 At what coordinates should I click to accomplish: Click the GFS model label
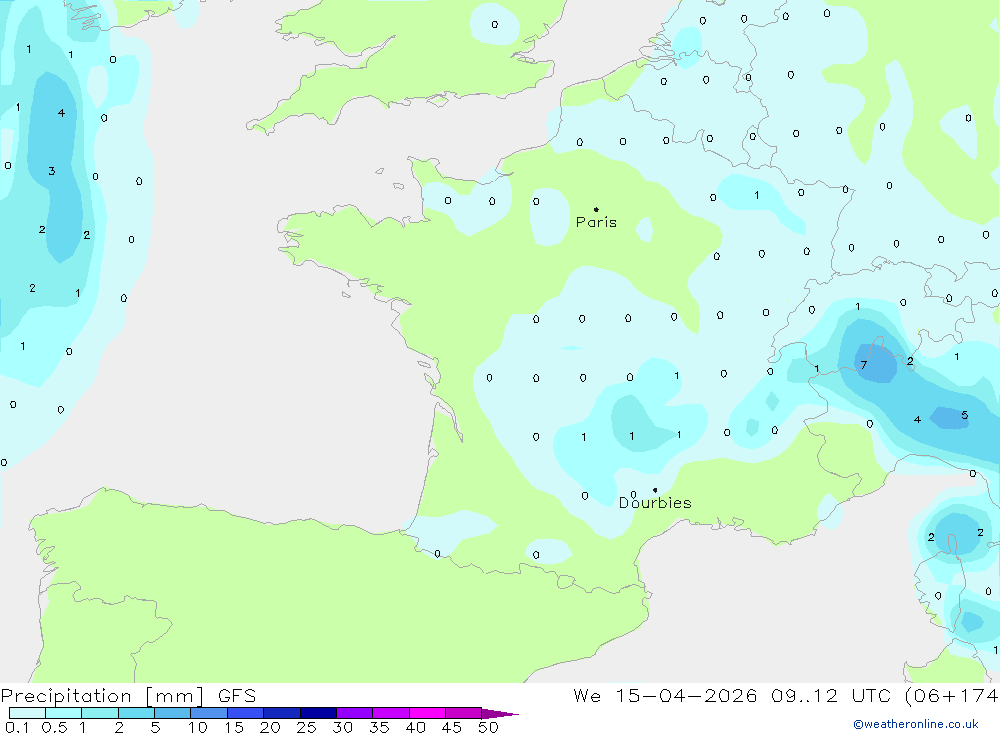pos(237,696)
